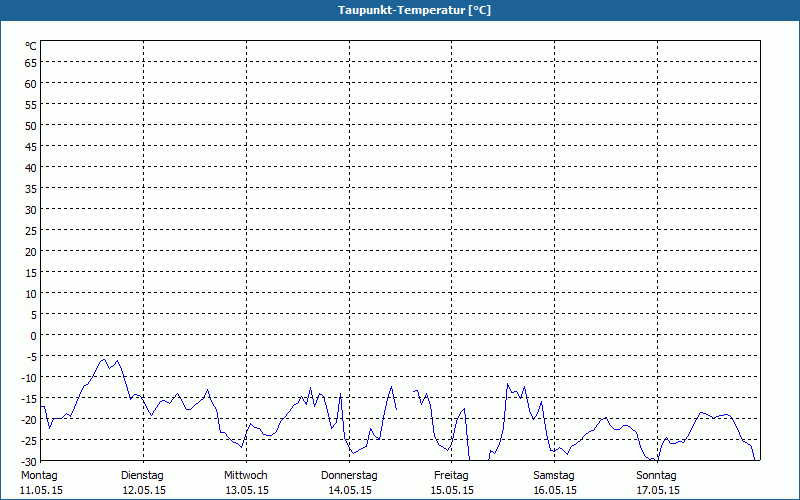The image size is (800, 500).
Task: Click the 14.05.15 date label
Action: tap(350, 490)
